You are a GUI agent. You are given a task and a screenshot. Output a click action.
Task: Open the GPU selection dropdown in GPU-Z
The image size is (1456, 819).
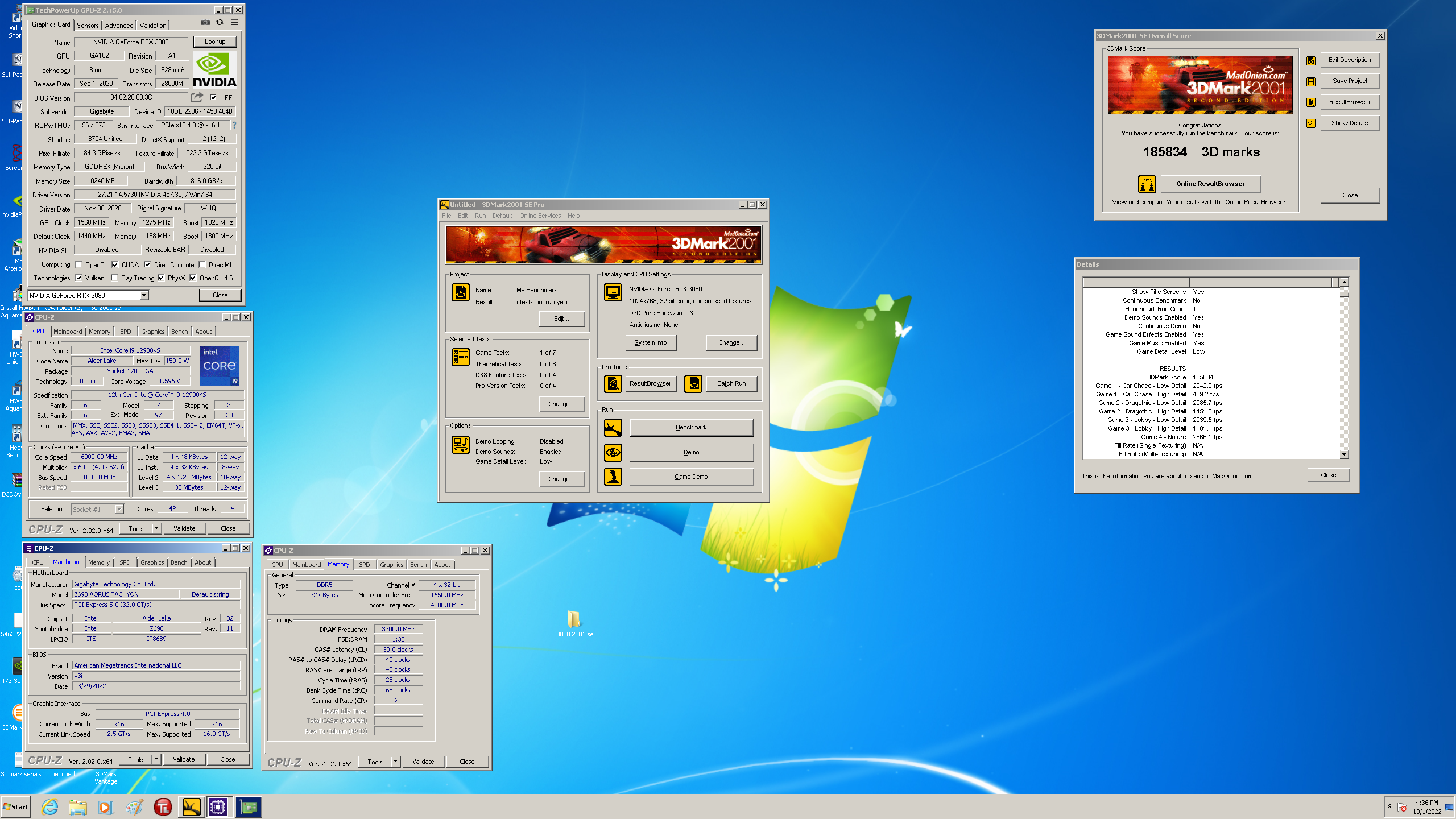coord(144,295)
